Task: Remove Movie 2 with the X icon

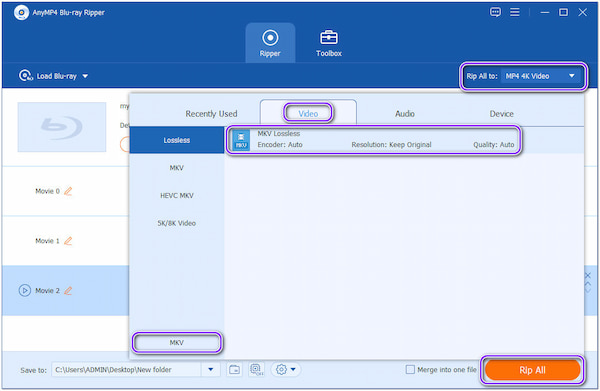Action: (x=588, y=275)
